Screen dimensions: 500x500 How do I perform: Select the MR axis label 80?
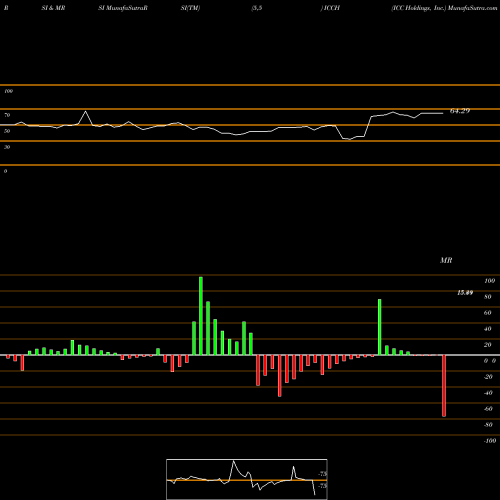tap(488, 297)
